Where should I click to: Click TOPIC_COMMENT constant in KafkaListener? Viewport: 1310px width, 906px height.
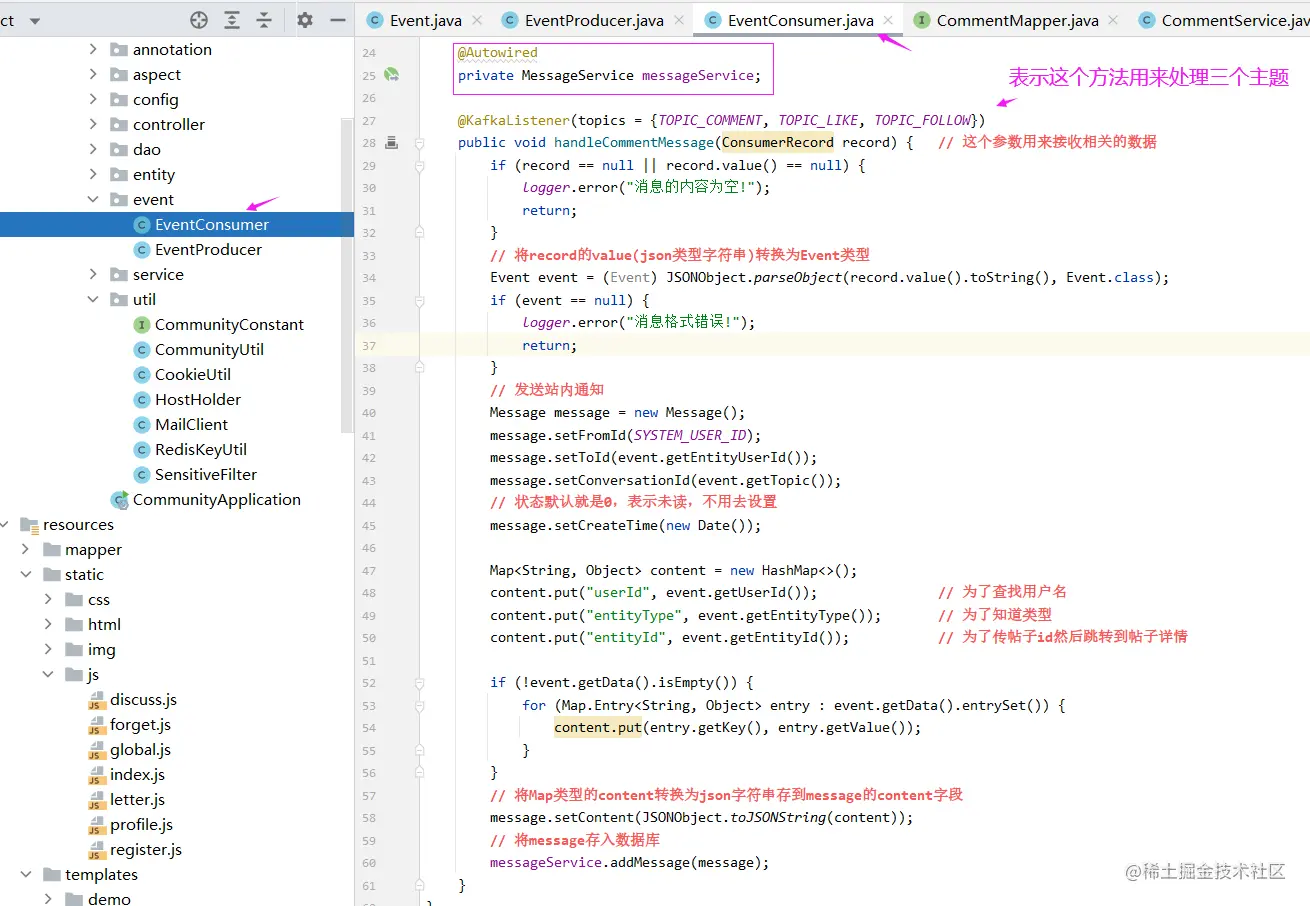(709, 120)
